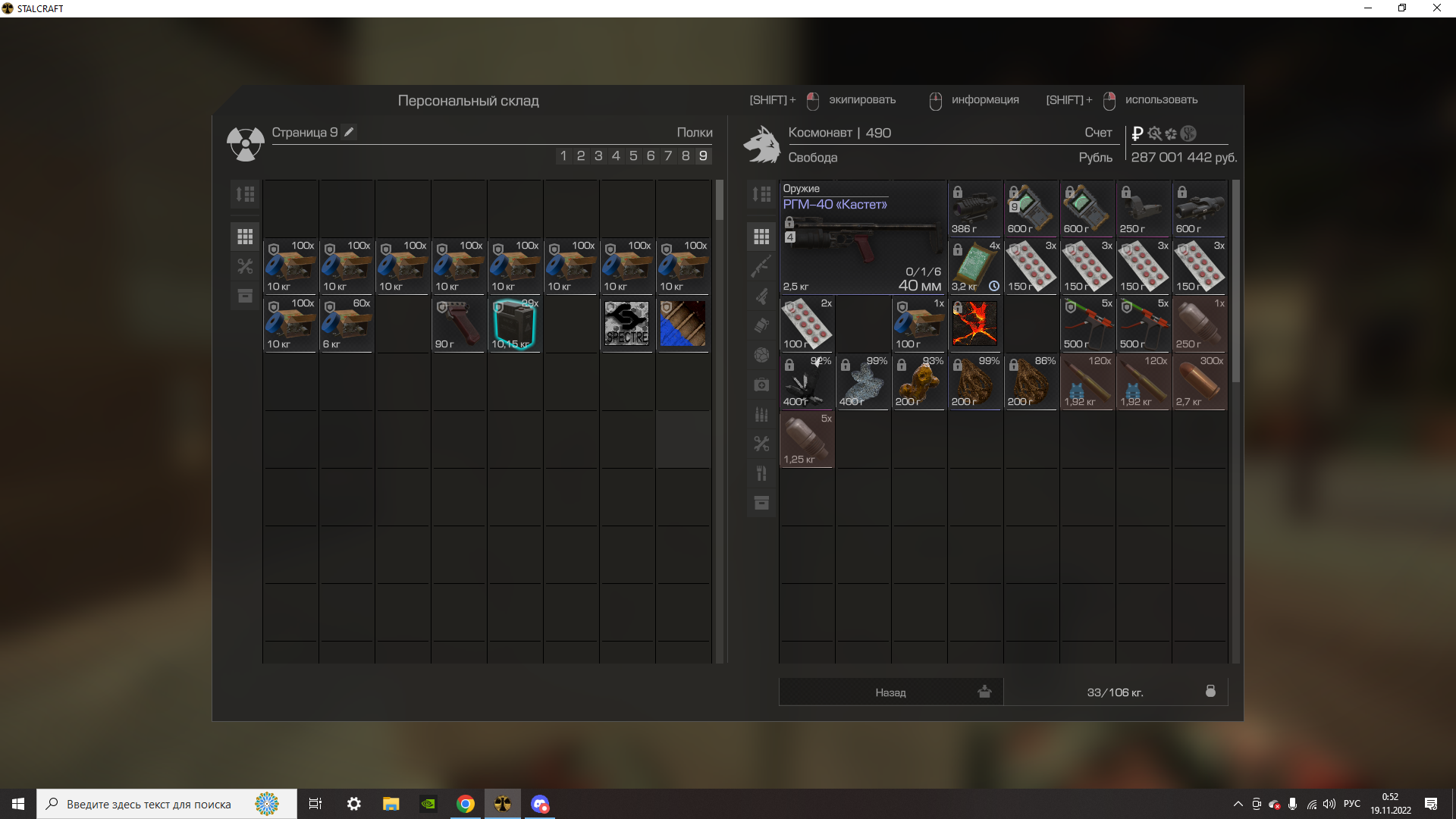The height and width of the screenshot is (819, 1456).
Task: Pick the 386 г rifle scope item
Action: tap(975, 209)
